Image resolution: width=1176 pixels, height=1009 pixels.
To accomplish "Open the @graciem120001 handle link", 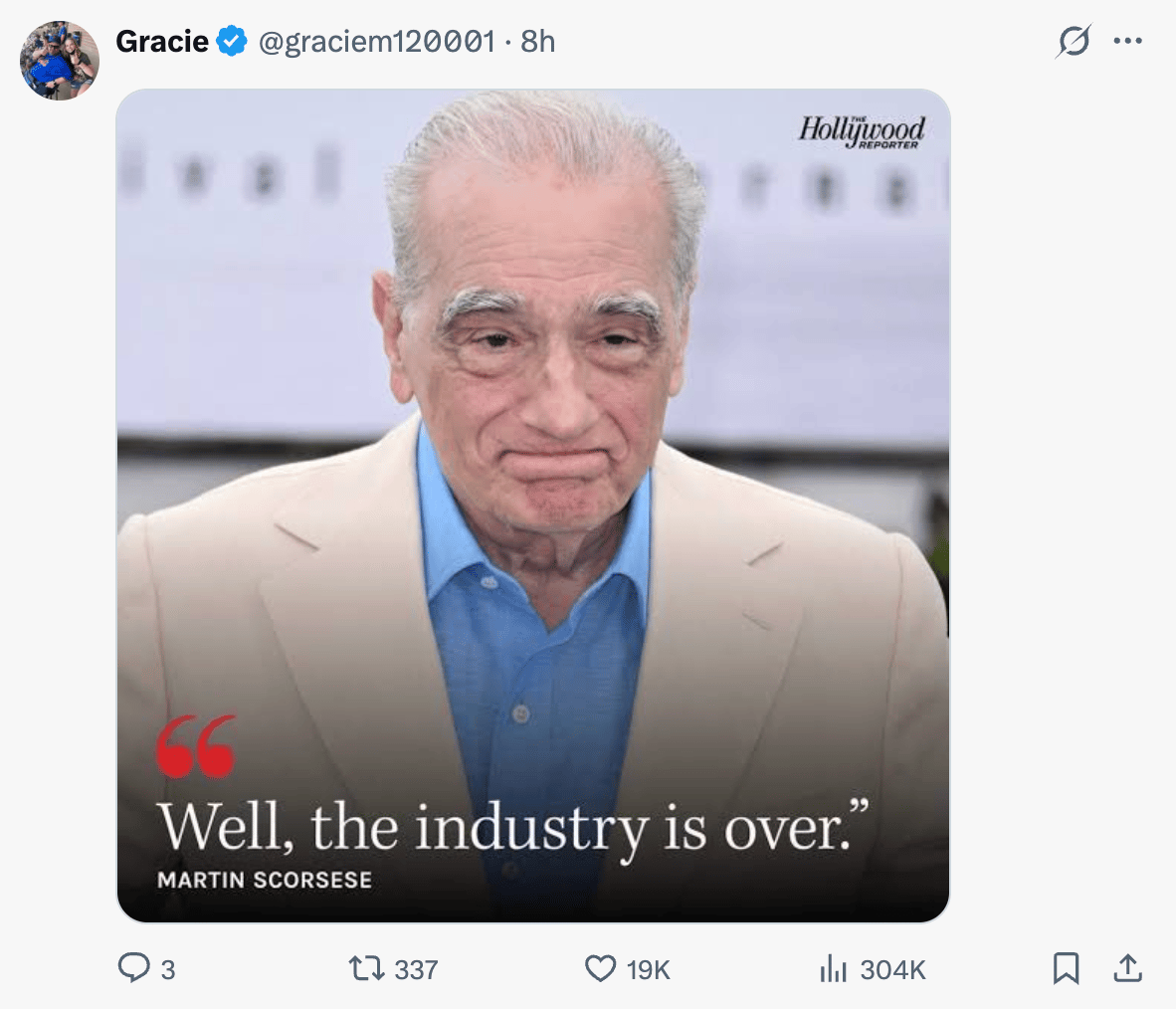I will click(376, 42).
